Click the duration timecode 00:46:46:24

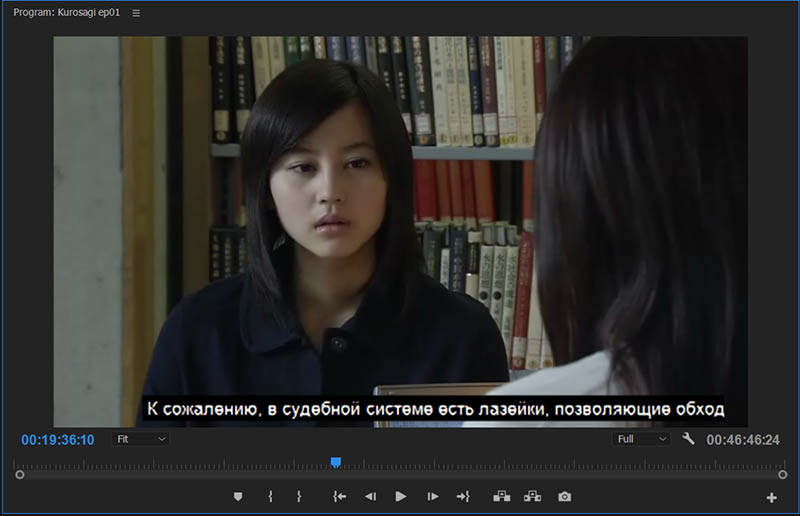point(743,440)
